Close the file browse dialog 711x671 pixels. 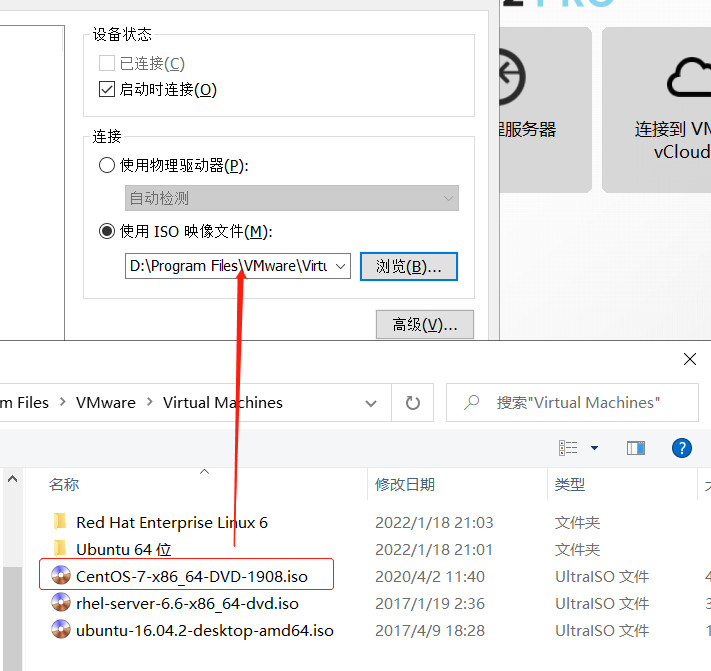click(690, 359)
